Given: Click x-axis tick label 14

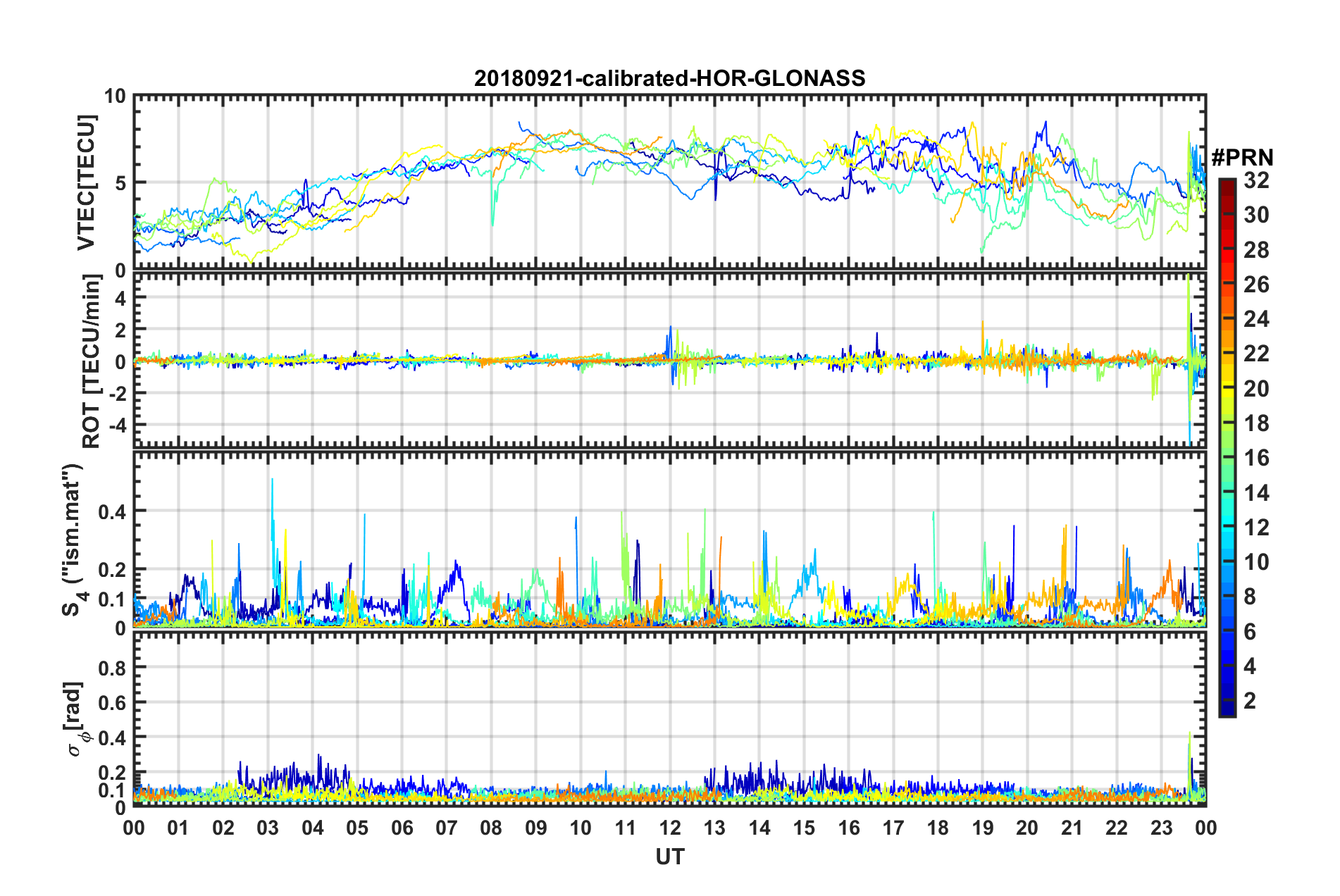Looking at the screenshot, I should 759,828.
